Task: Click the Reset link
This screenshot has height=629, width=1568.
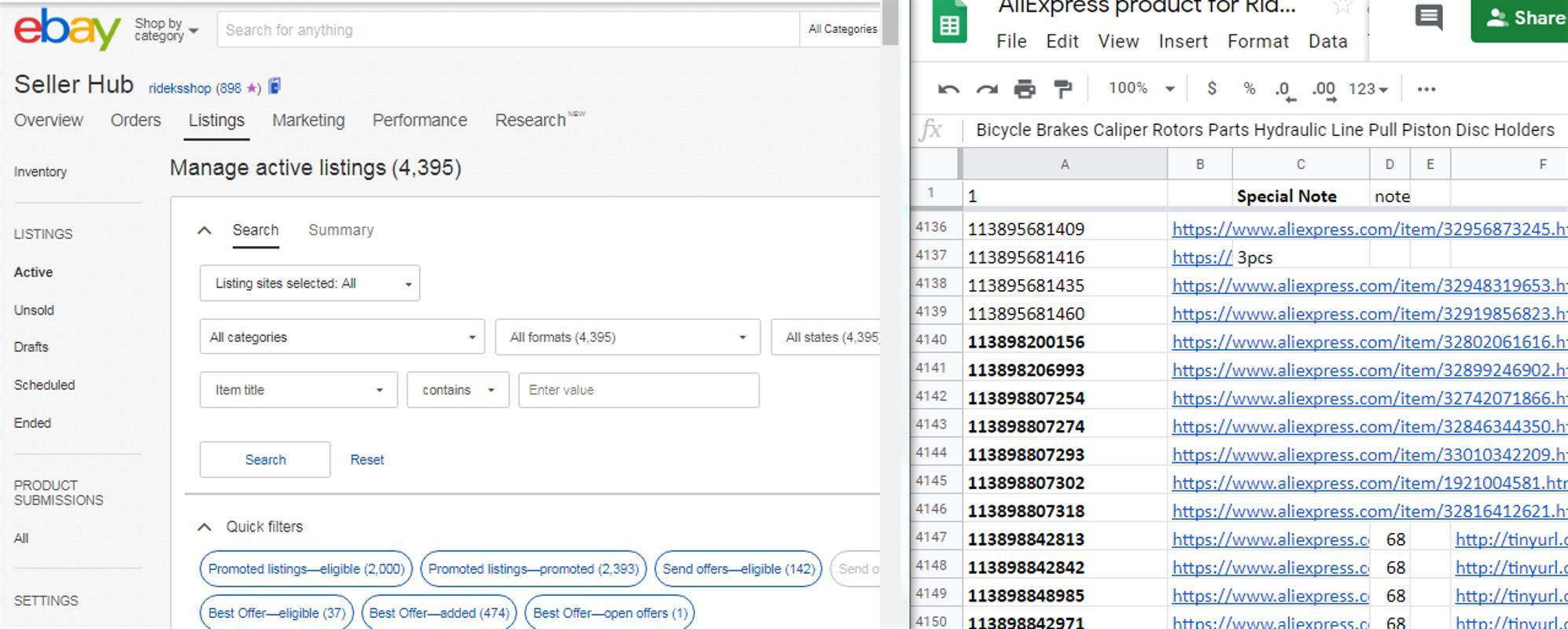Action: pos(367,460)
